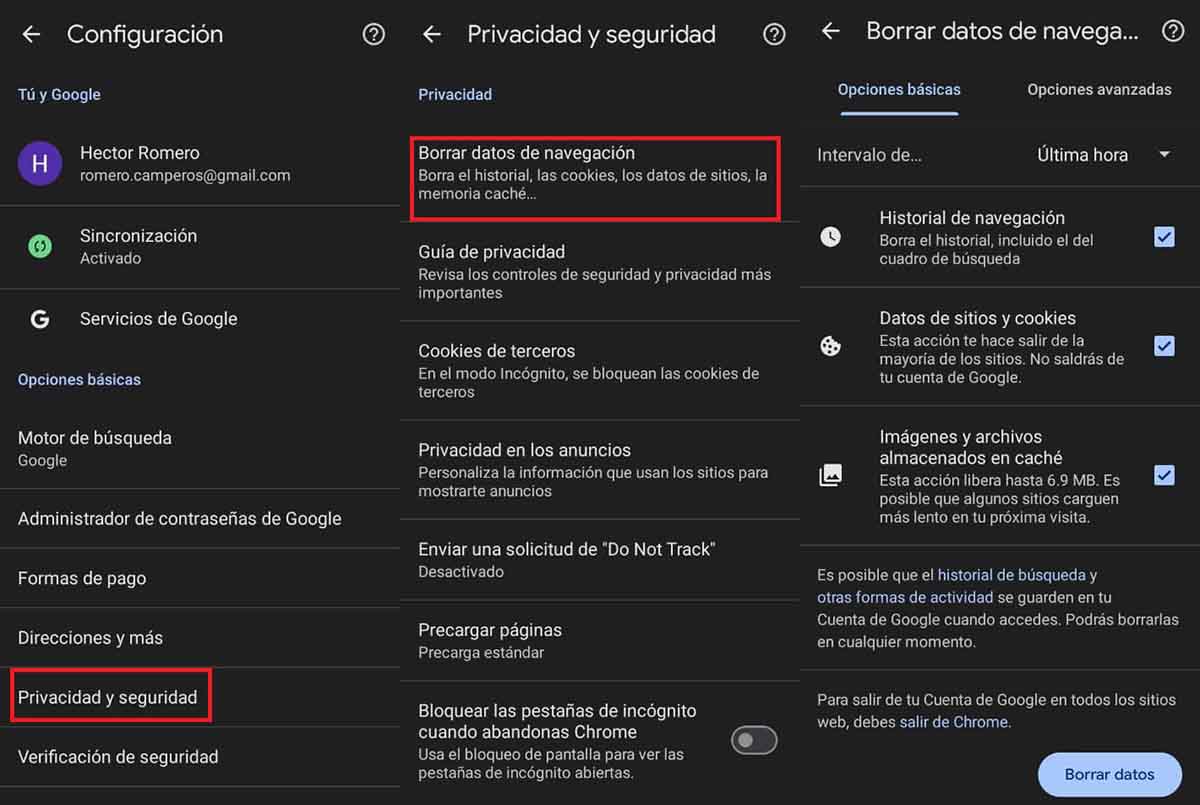Tap the cookie icon for Datos de sitios
Image resolution: width=1200 pixels, height=805 pixels.
(830, 346)
